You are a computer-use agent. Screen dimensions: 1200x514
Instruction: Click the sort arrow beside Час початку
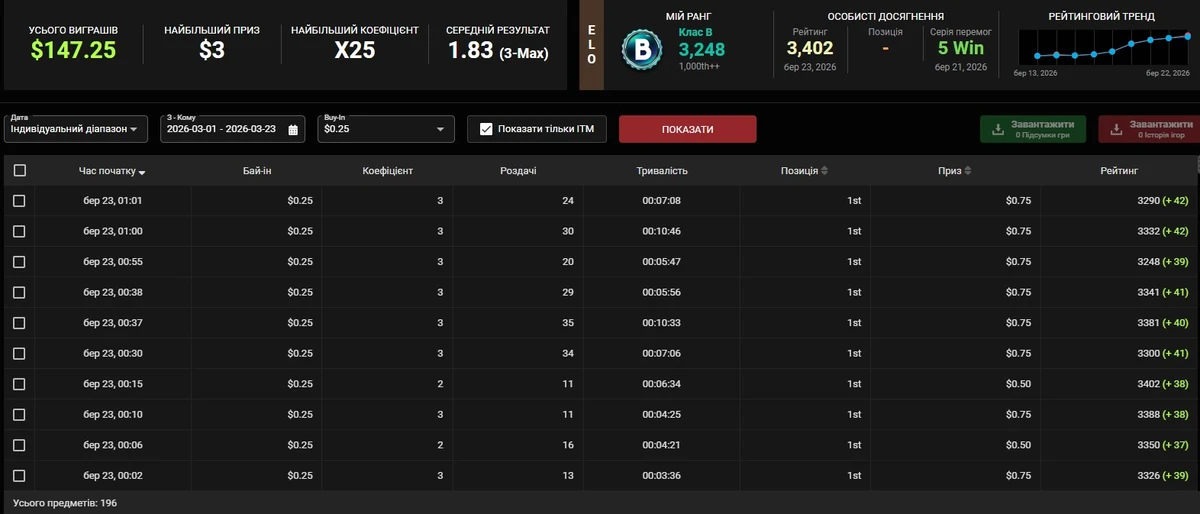[x=142, y=172]
